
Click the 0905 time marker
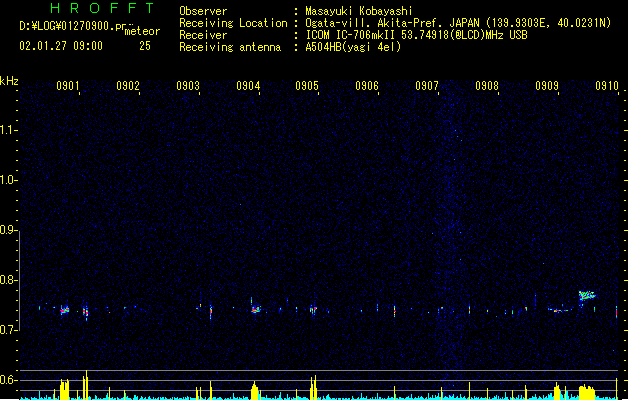[x=307, y=86]
